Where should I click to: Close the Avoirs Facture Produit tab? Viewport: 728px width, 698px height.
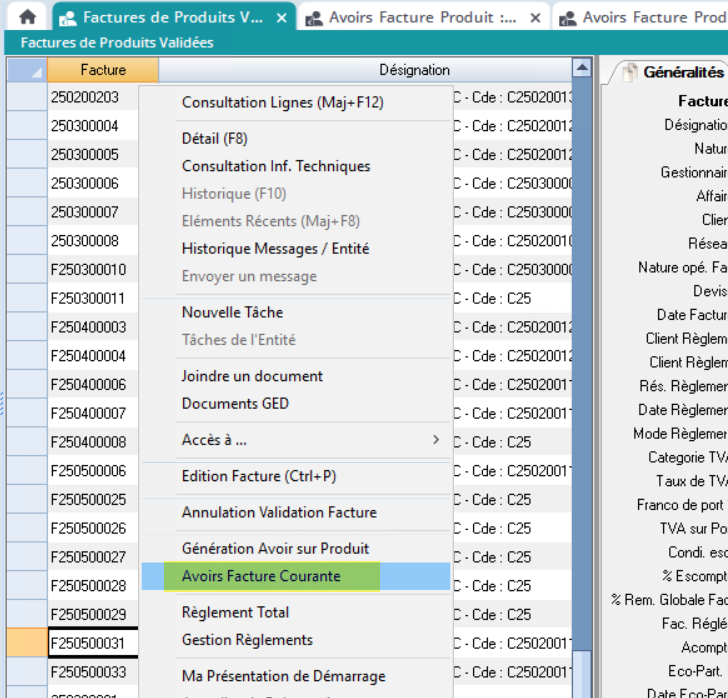coord(536,18)
